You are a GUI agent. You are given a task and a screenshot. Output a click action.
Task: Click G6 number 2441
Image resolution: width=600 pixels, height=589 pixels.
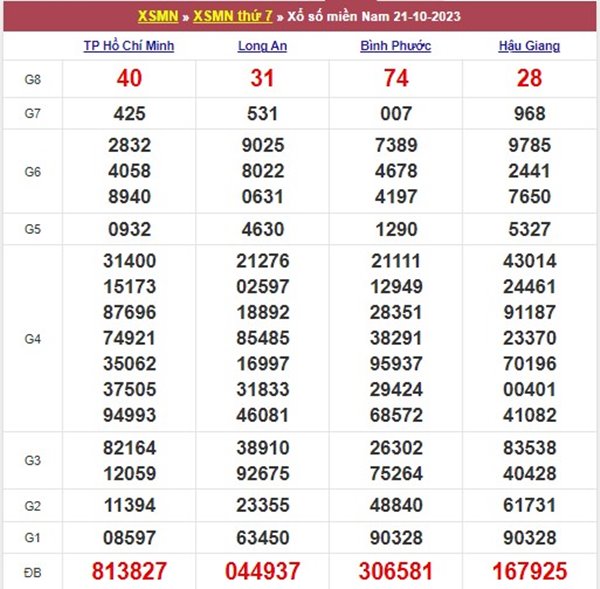click(529, 171)
